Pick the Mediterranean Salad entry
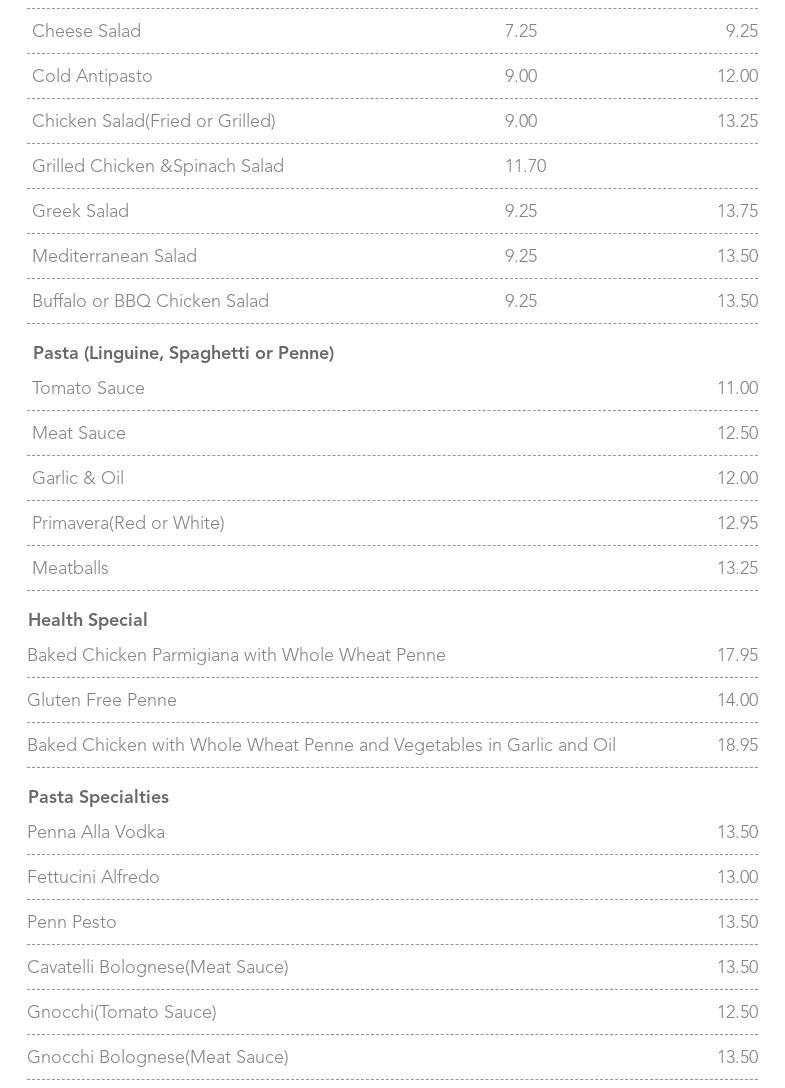Screen dimensions: 785x1088 click(114, 256)
